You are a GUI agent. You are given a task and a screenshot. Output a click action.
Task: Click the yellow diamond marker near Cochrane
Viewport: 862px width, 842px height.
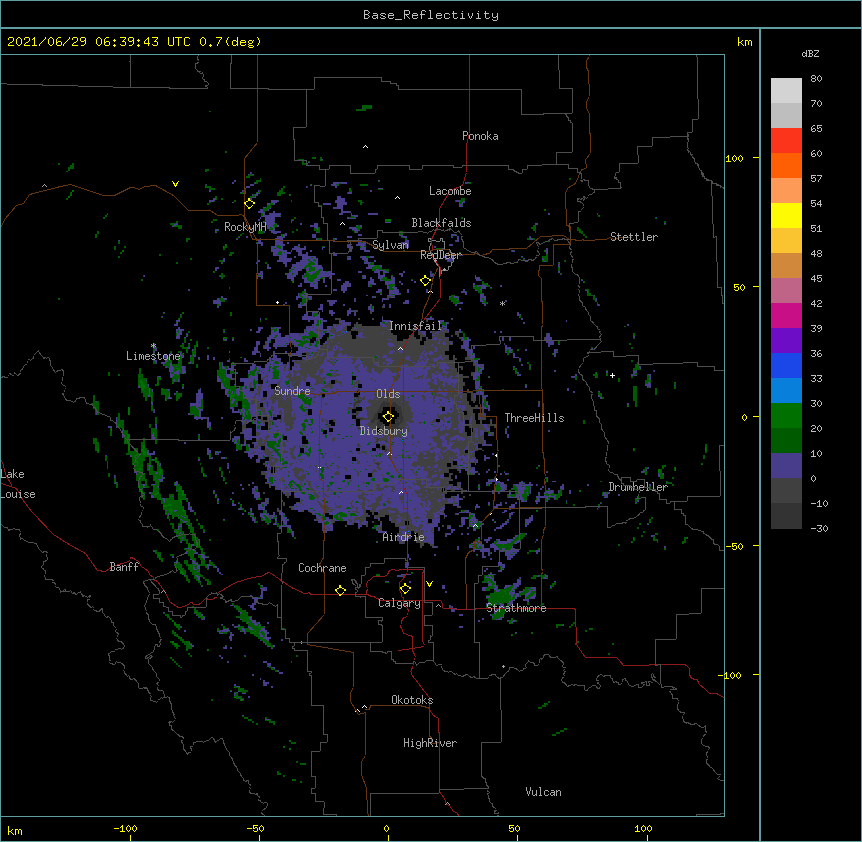pyautogui.click(x=340, y=590)
